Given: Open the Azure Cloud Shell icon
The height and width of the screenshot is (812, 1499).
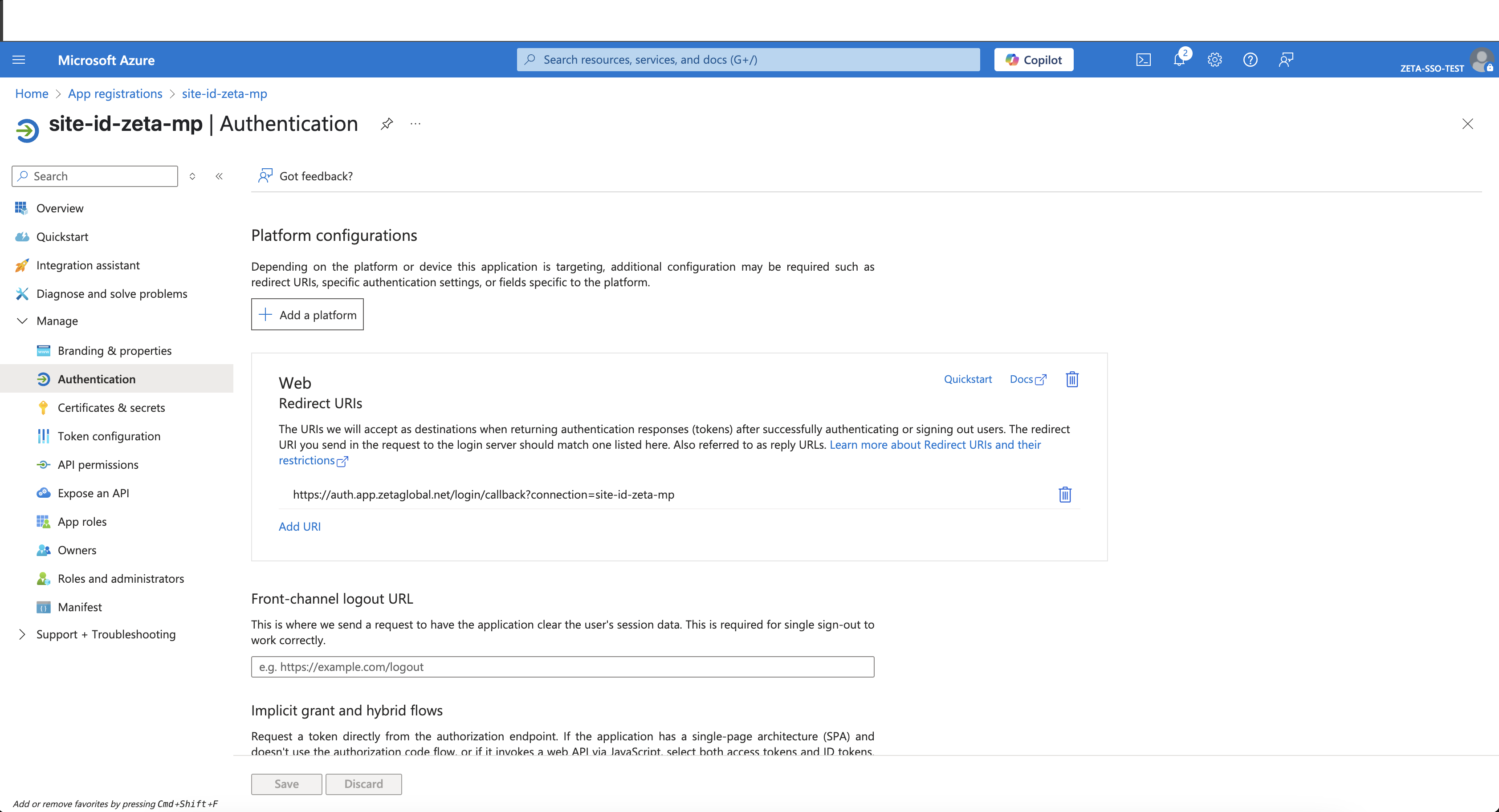Looking at the screenshot, I should (x=1144, y=59).
